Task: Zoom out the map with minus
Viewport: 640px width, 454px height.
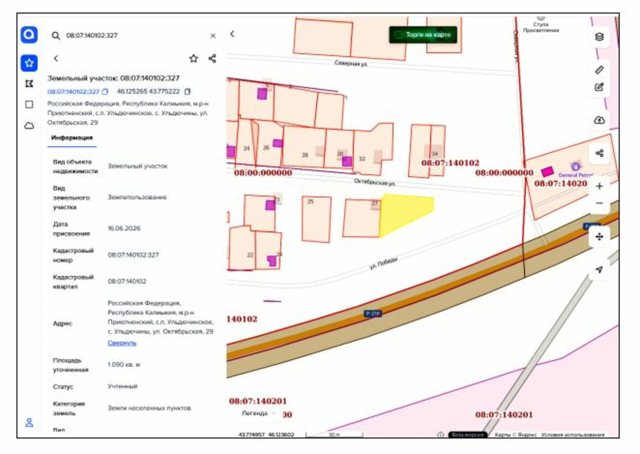Action: click(x=599, y=203)
